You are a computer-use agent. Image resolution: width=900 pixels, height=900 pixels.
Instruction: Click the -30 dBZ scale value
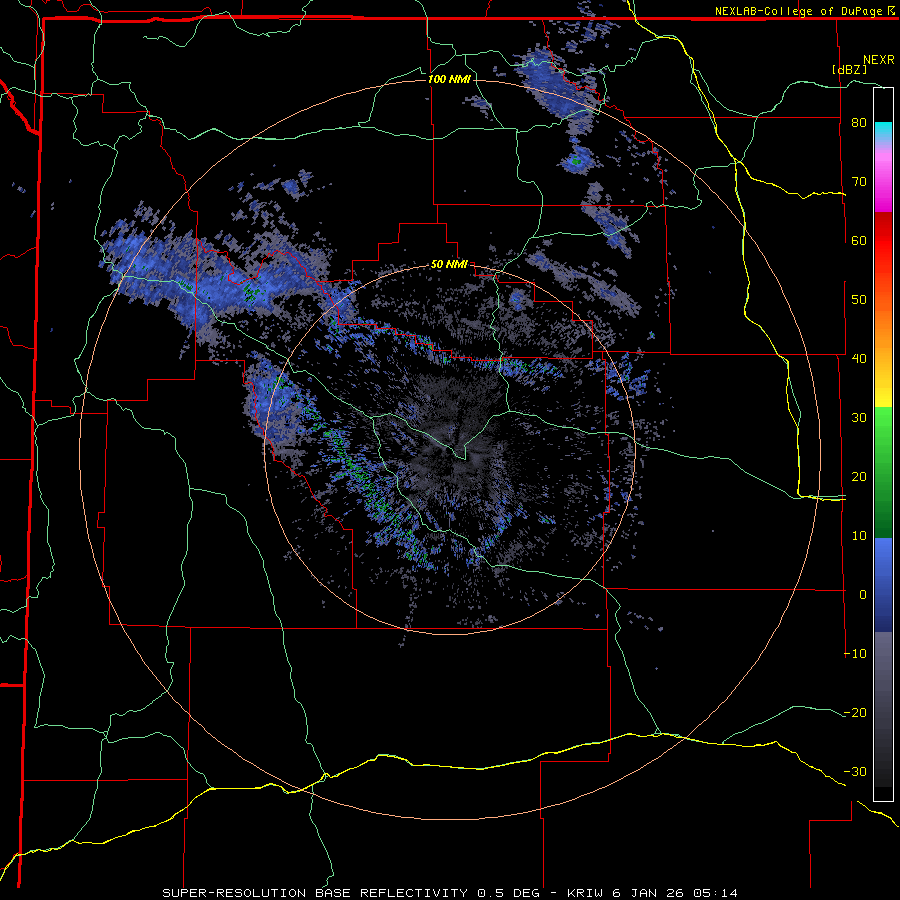click(x=855, y=772)
